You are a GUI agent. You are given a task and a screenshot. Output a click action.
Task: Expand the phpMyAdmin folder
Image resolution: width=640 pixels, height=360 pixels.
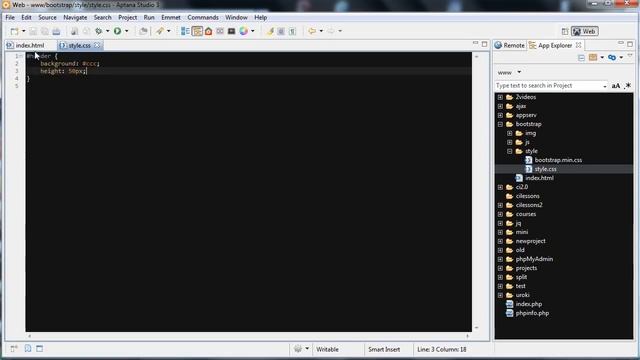coord(500,259)
